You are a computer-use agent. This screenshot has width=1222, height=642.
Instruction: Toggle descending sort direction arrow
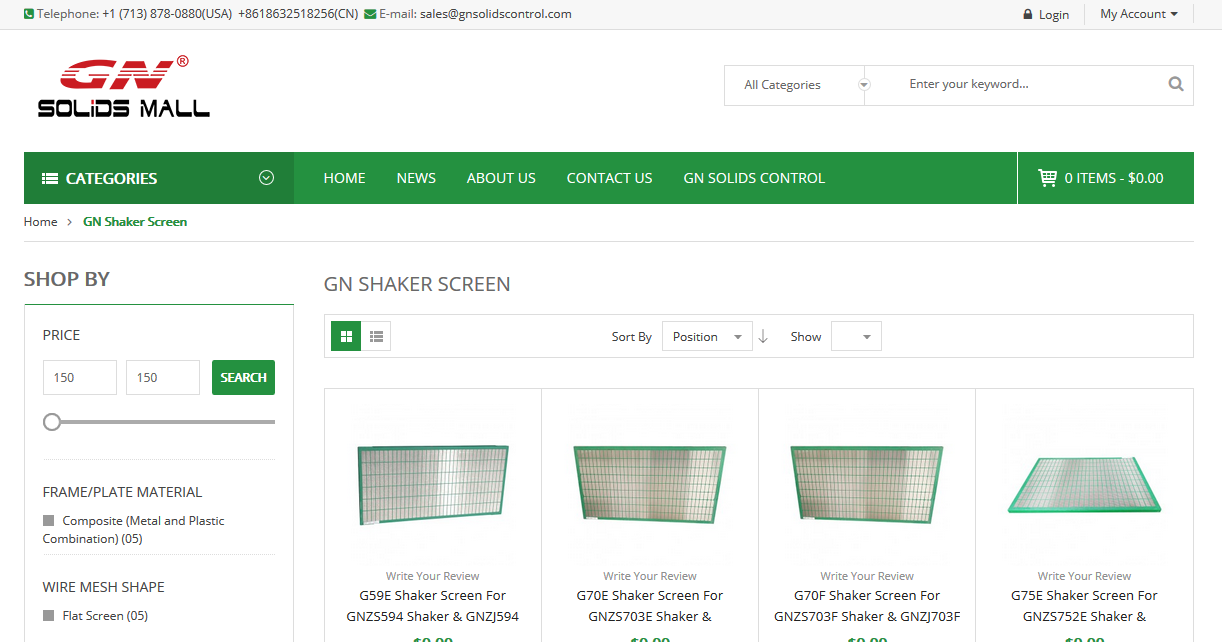click(763, 337)
